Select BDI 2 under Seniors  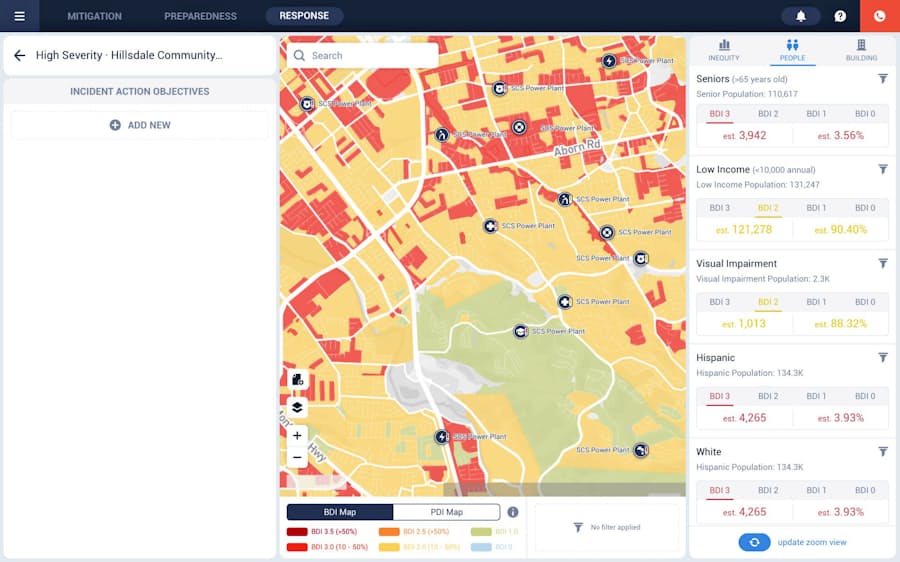click(767, 114)
